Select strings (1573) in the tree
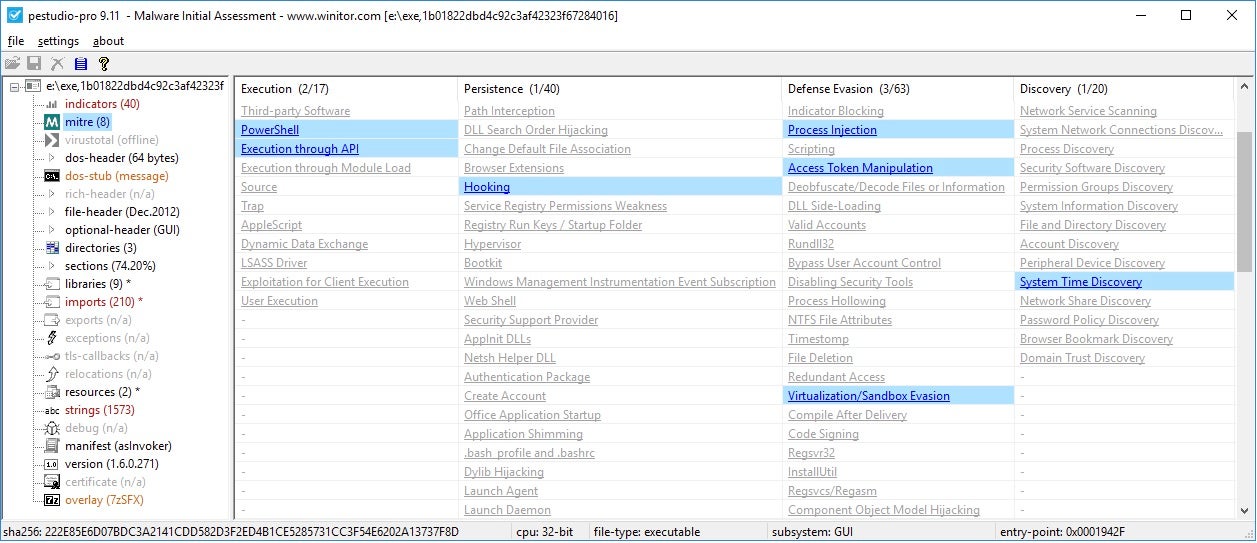Viewport: 1257px width, 543px height. (99, 410)
